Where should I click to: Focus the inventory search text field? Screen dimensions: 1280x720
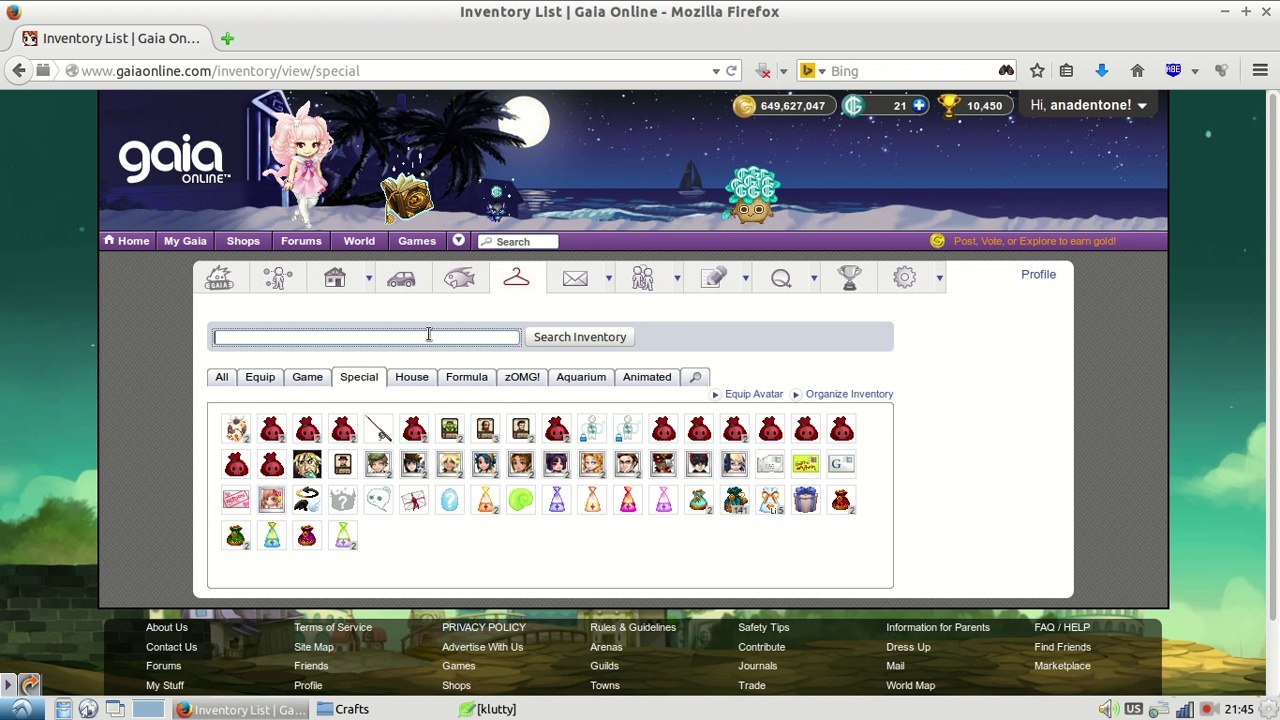pyautogui.click(x=367, y=337)
